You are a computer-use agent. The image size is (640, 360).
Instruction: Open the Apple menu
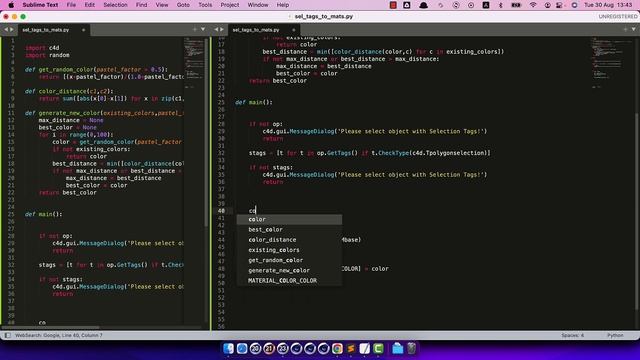(x=11, y=5)
